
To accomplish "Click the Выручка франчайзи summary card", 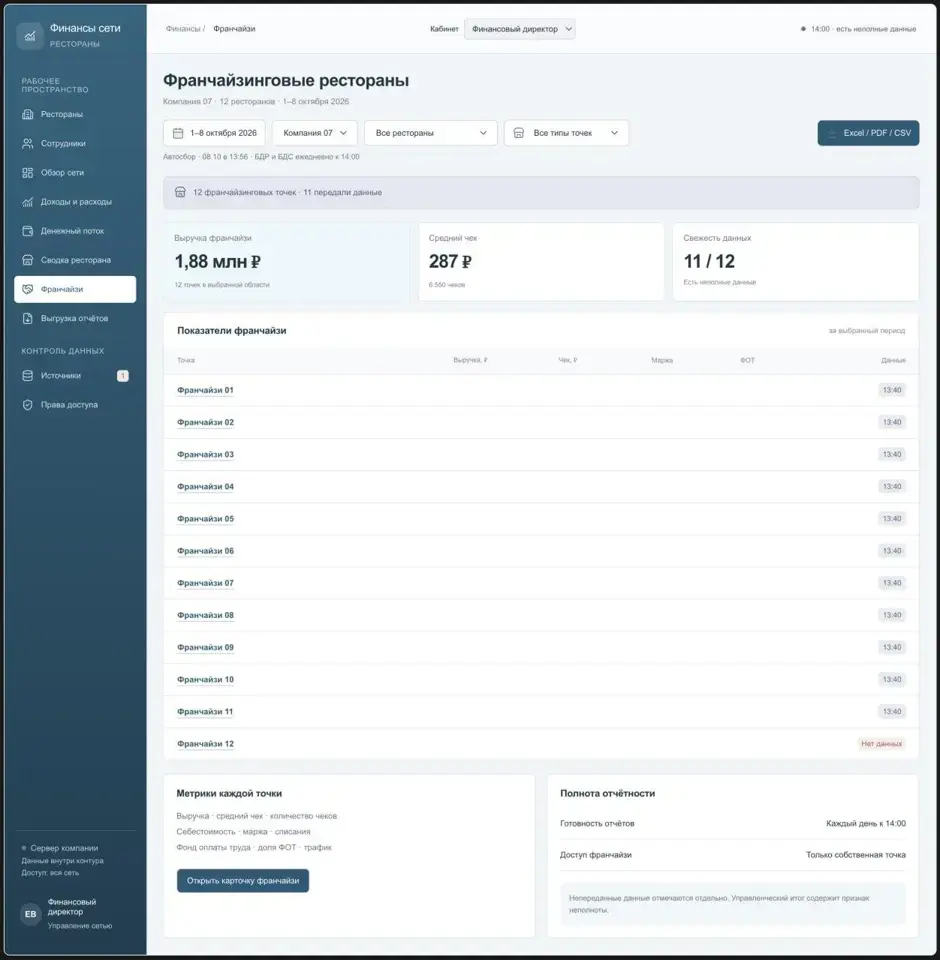I will pos(286,262).
